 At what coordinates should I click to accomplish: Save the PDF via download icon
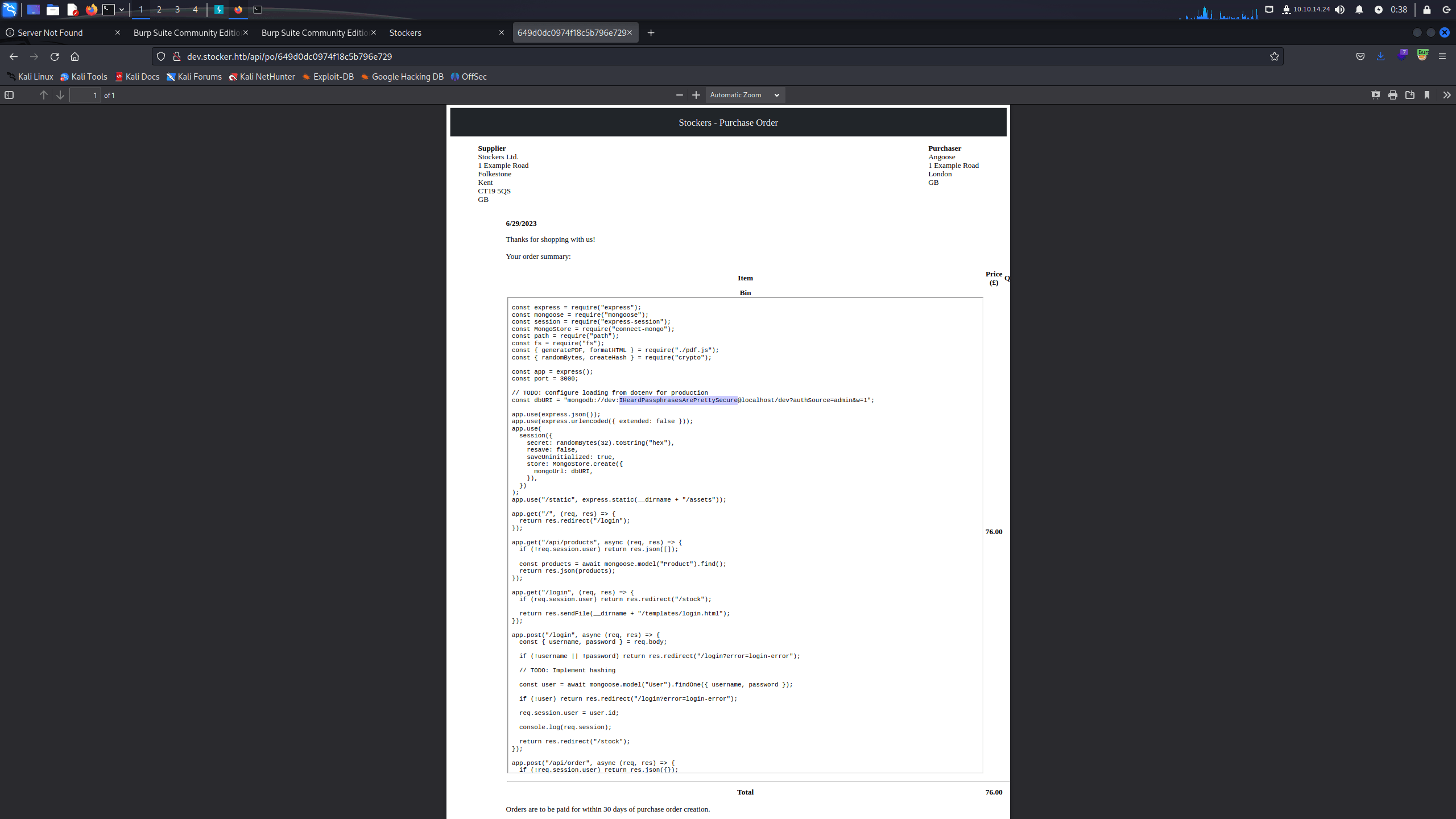click(x=1409, y=95)
